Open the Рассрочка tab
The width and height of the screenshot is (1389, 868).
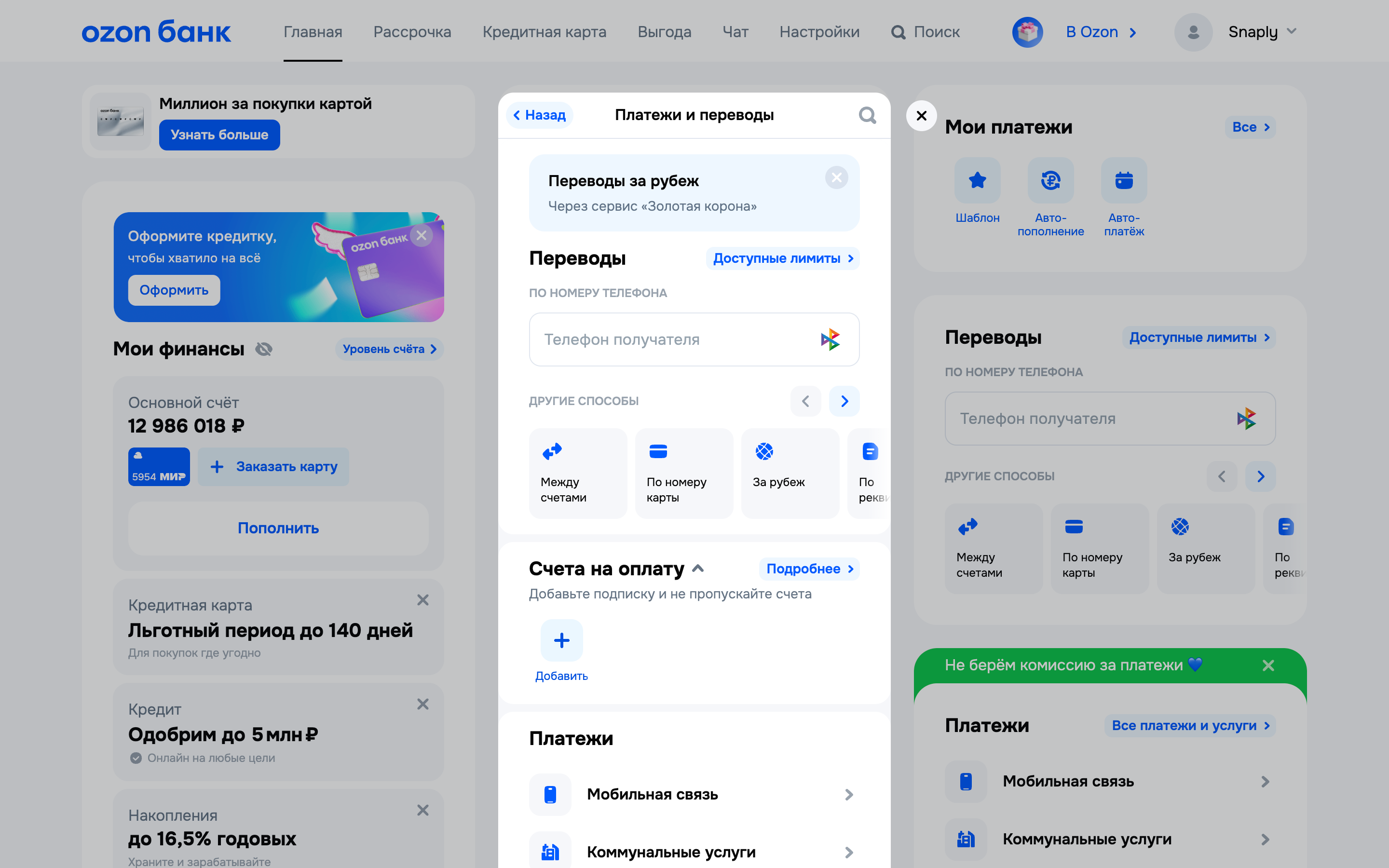click(x=412, y=32)
